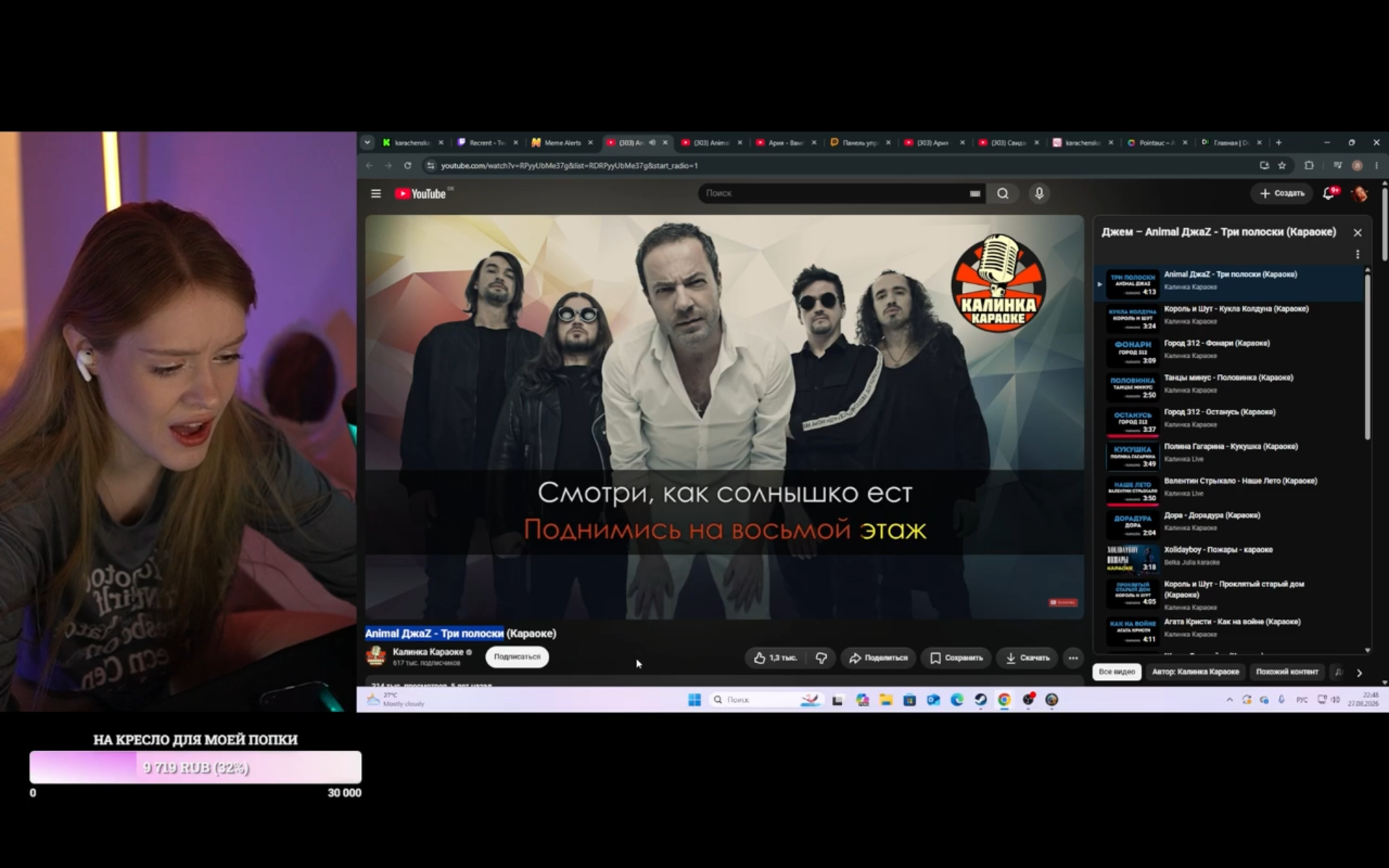Open Microsoft Store from the taskbar
The height and width of the screenshot is (868, 1389).
pos(909,699)
